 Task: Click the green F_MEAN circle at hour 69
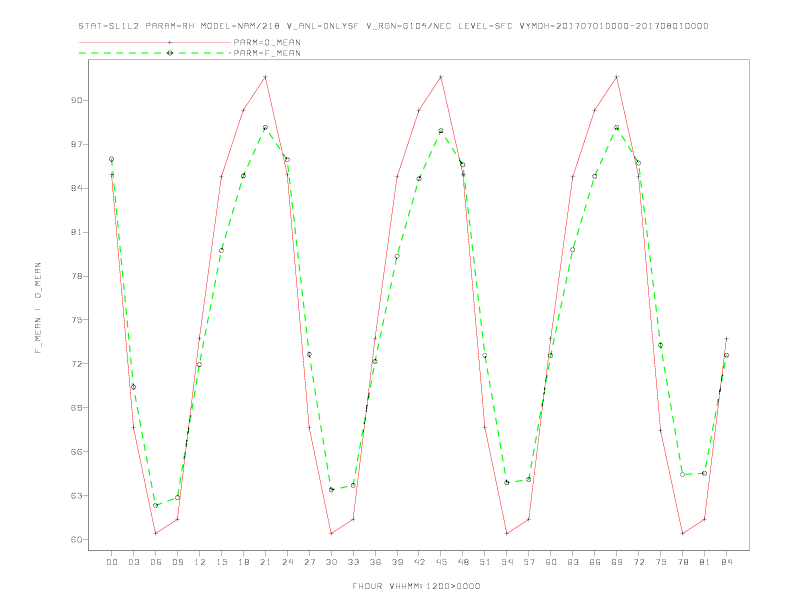[x=617, y=128]
